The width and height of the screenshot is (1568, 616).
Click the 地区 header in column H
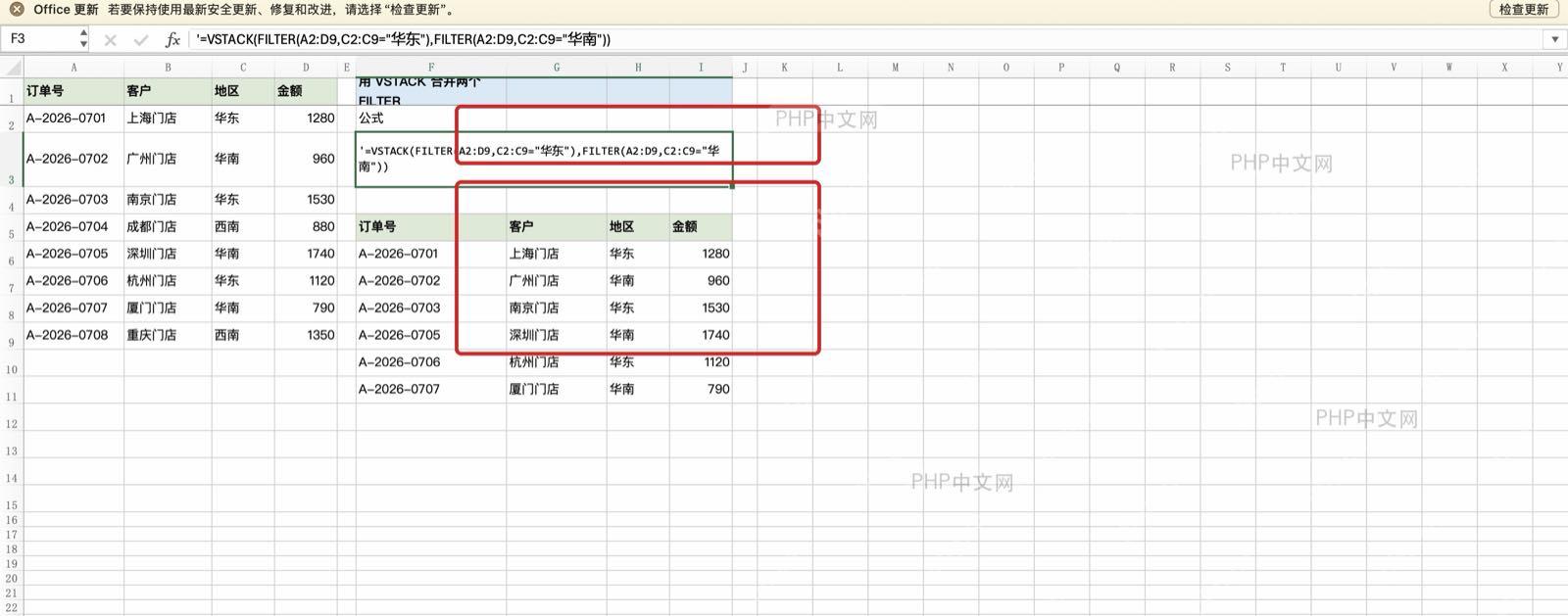point(638,227)
